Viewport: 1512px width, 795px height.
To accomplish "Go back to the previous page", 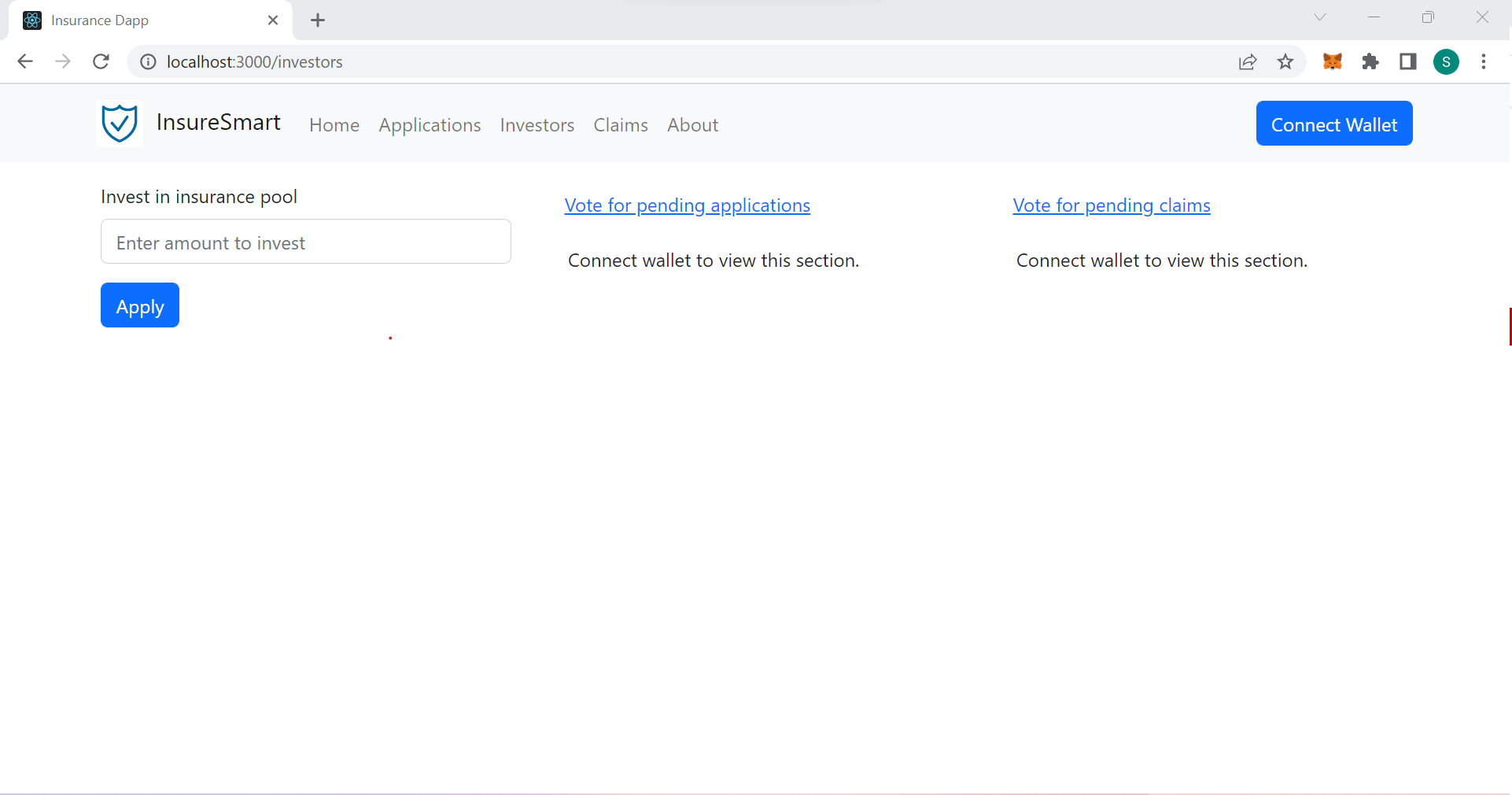I will click(25, 61).
